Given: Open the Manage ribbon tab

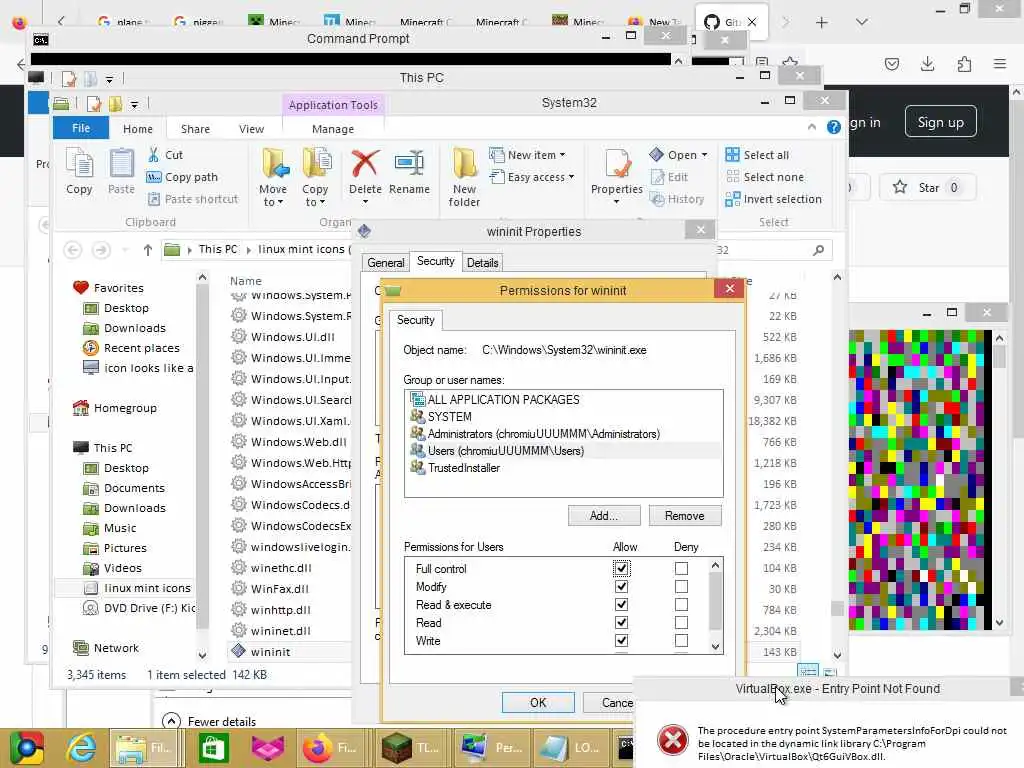Looking at the screenshot, I should pos(333,129).
